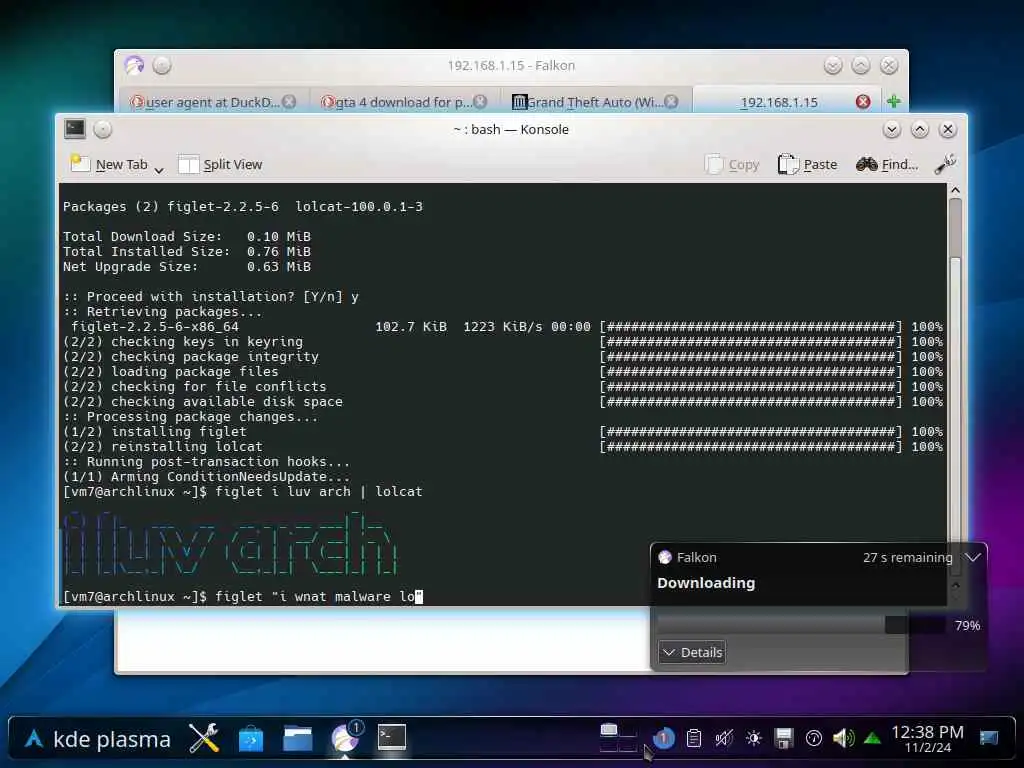Click the '27 s remaining' text

[x=907, y=557]
